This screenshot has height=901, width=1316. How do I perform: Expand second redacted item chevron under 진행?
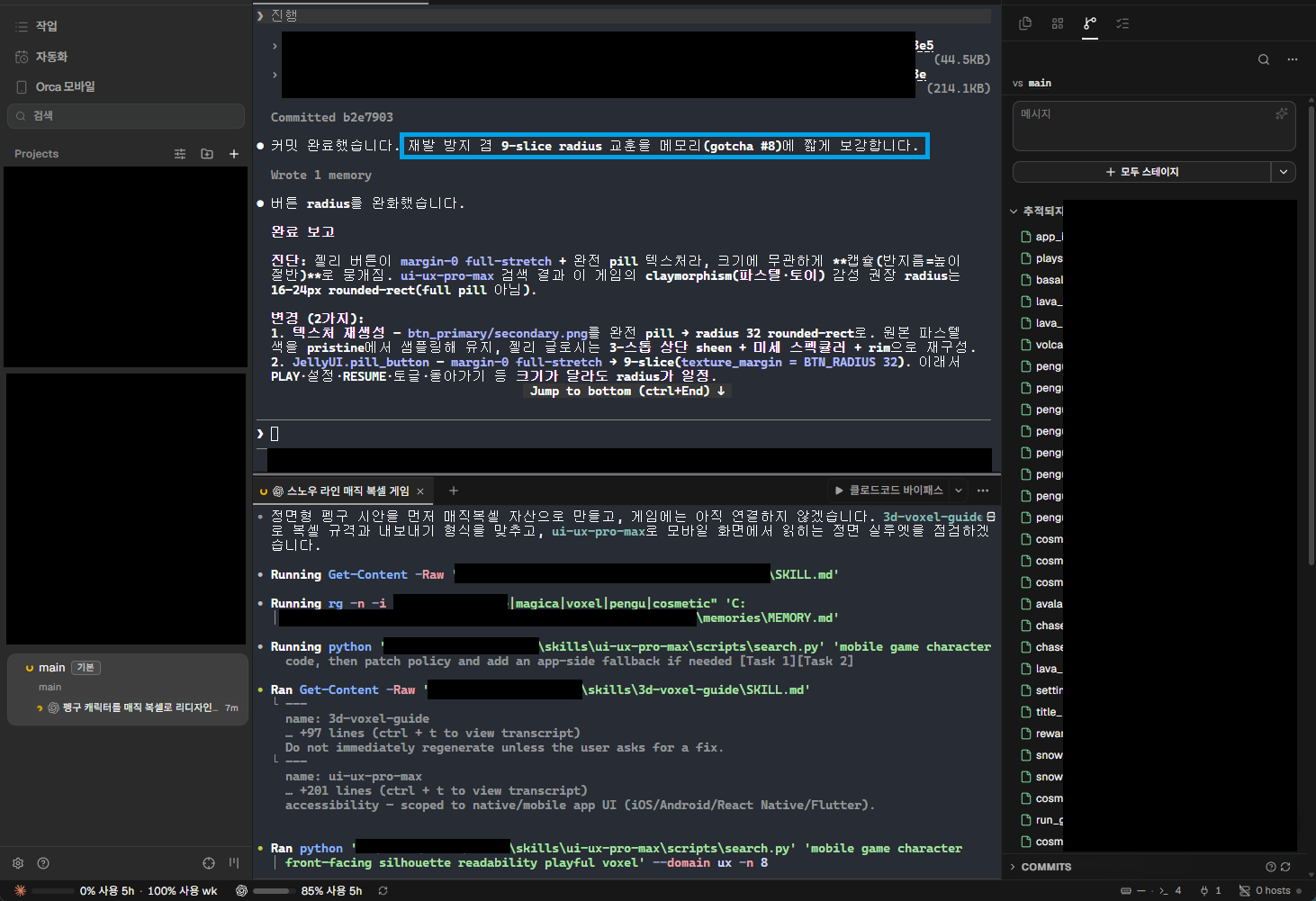(275, 74)
